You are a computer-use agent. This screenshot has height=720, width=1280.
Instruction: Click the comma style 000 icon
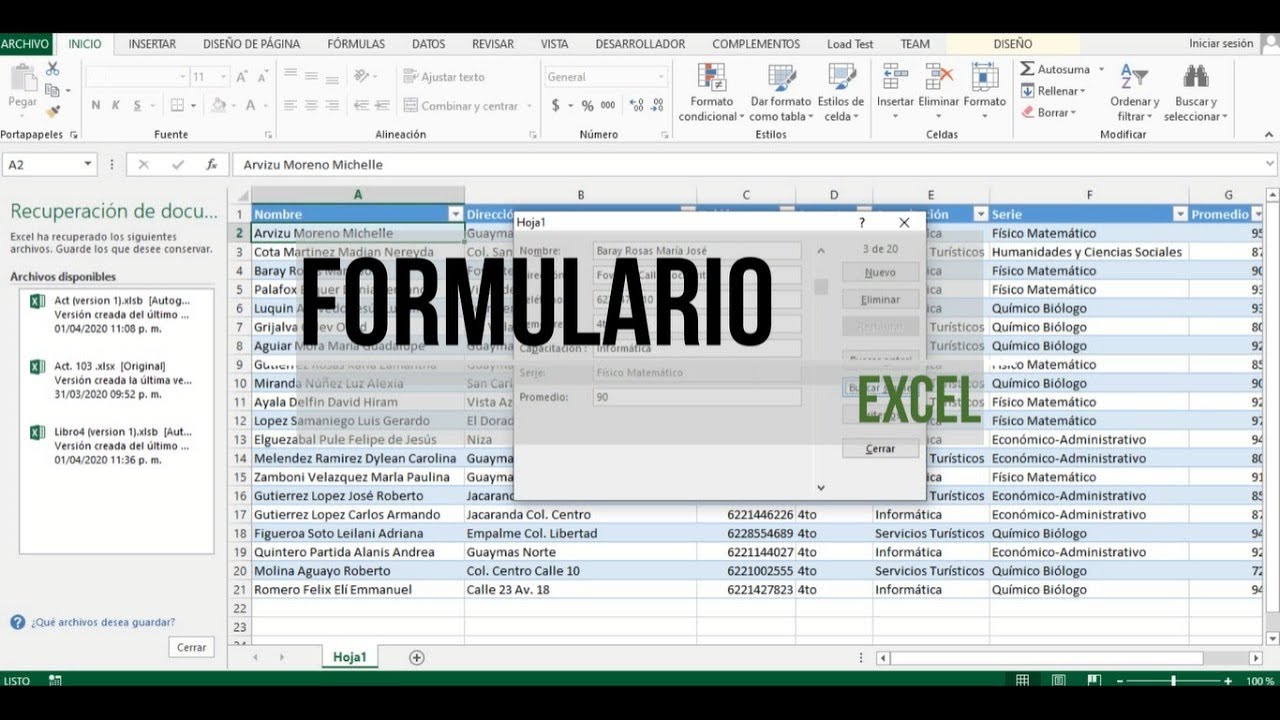coord(608,105)
